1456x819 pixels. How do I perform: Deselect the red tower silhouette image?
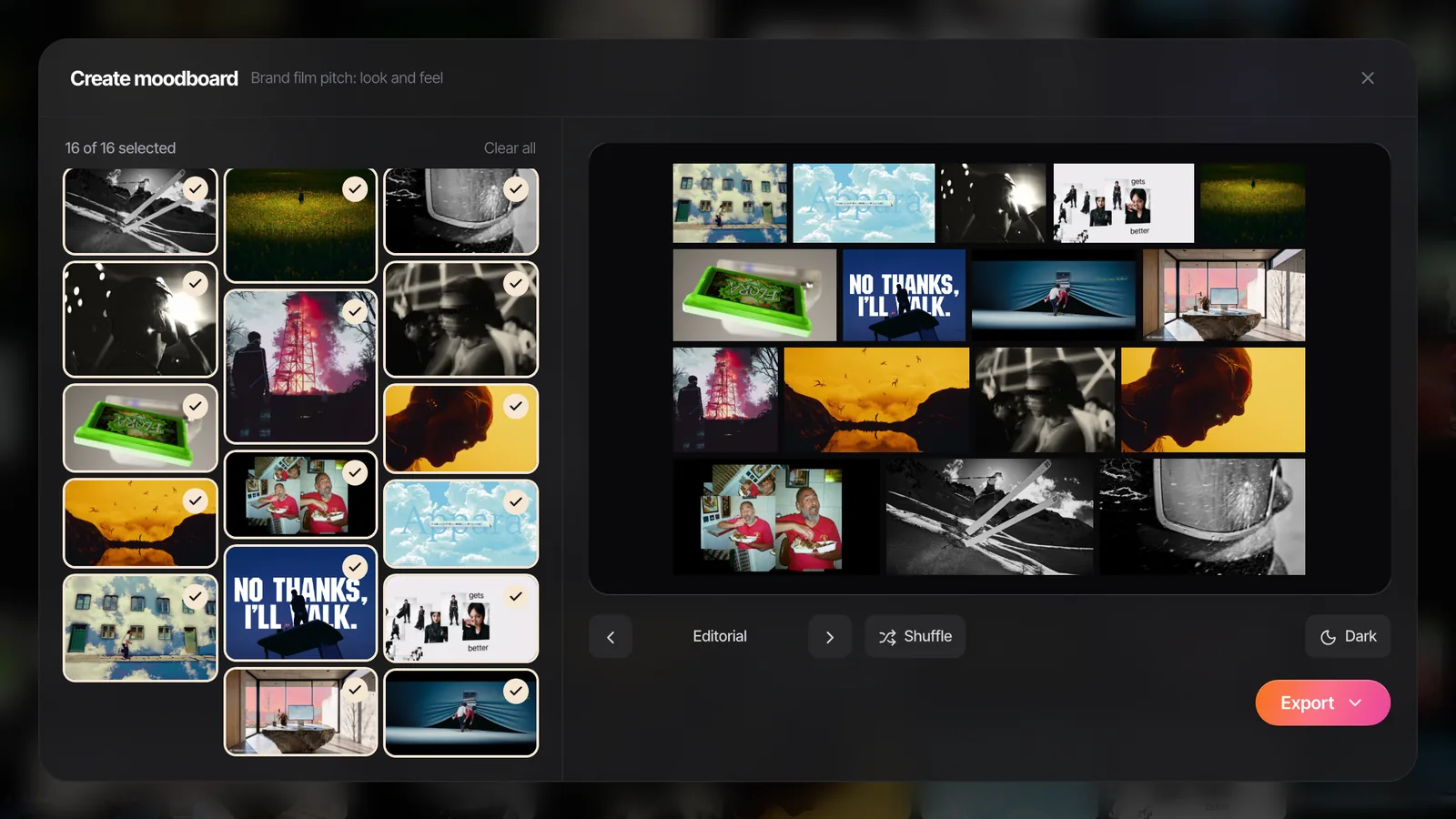355,312
